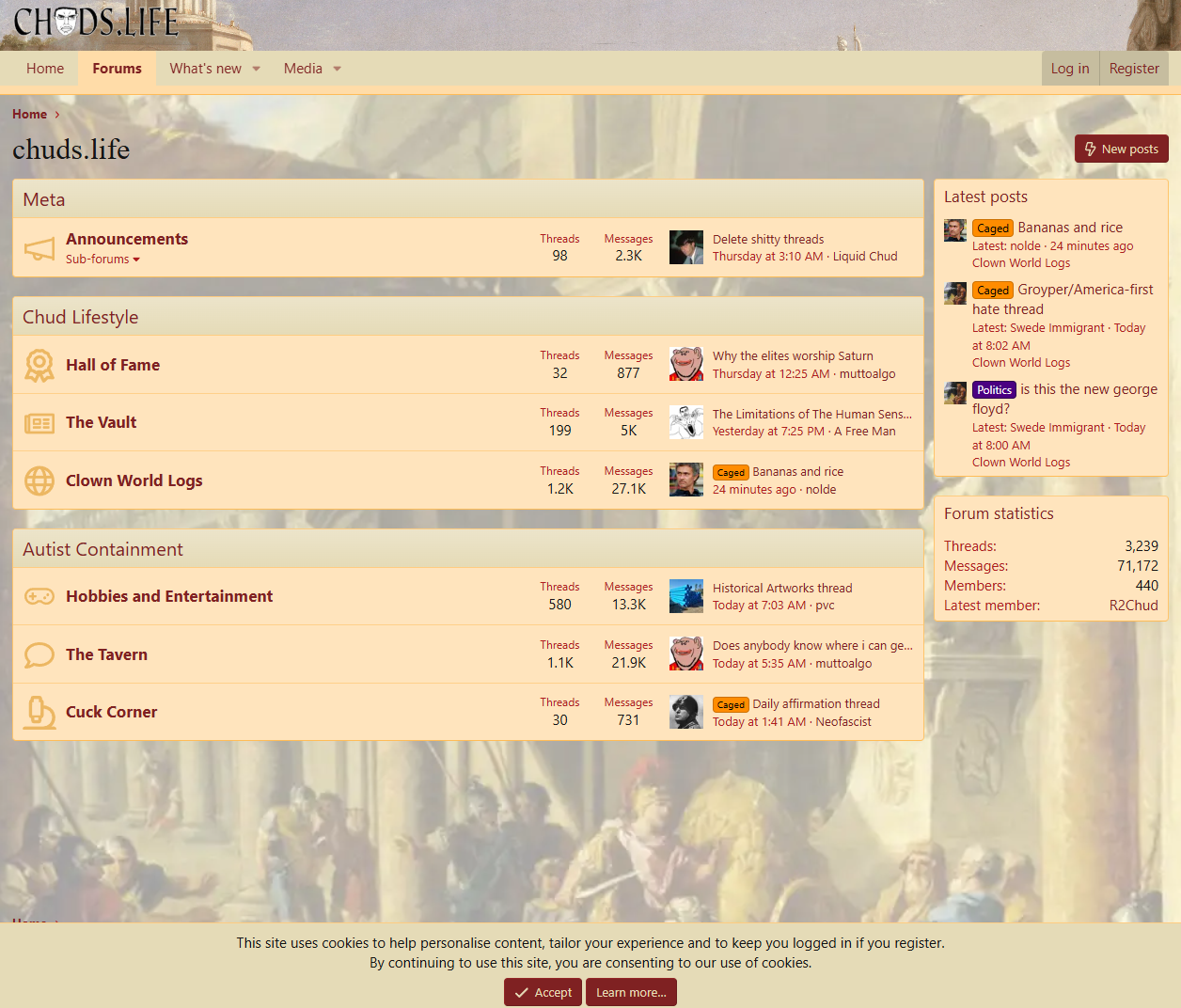Click the Clown World Logs globe icon
The width and height of the screenshot is (1181, 1008).
click(x=39, y=481)
